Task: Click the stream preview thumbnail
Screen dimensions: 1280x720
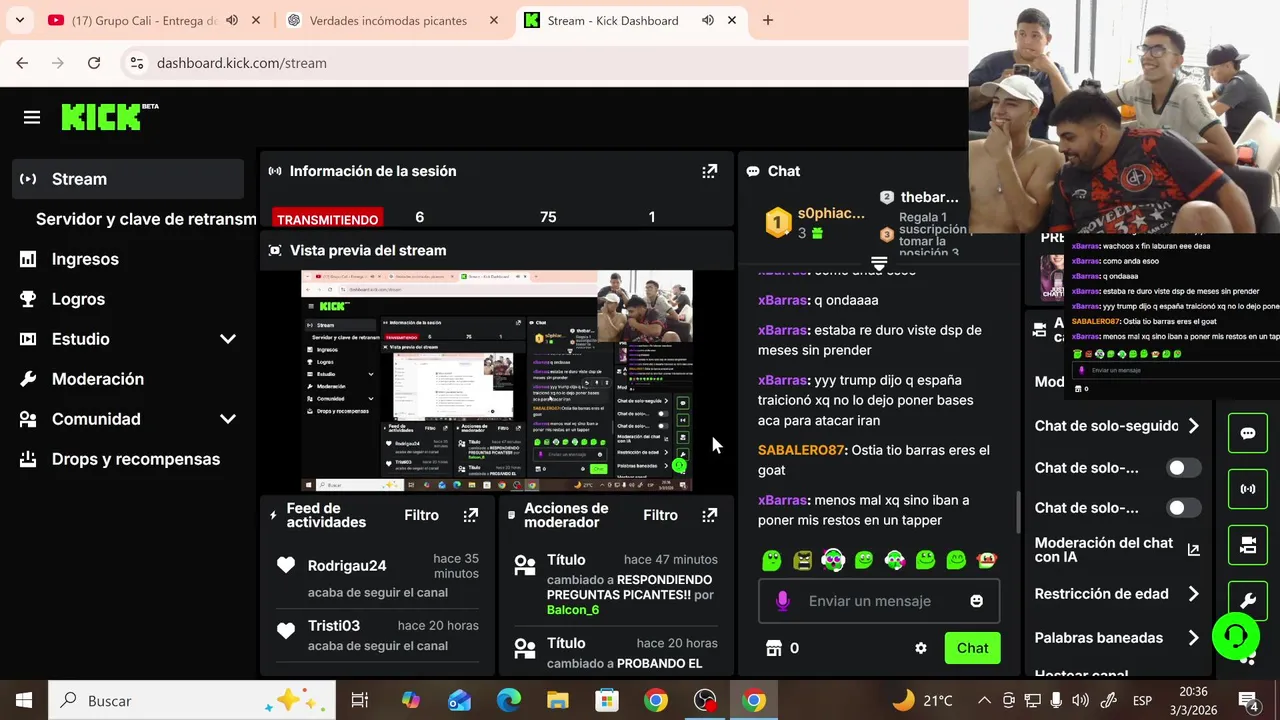Action: point(497,381)
